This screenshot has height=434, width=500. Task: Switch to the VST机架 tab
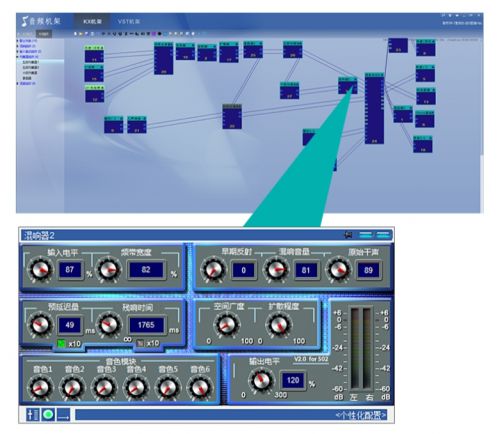click(129, 21)
